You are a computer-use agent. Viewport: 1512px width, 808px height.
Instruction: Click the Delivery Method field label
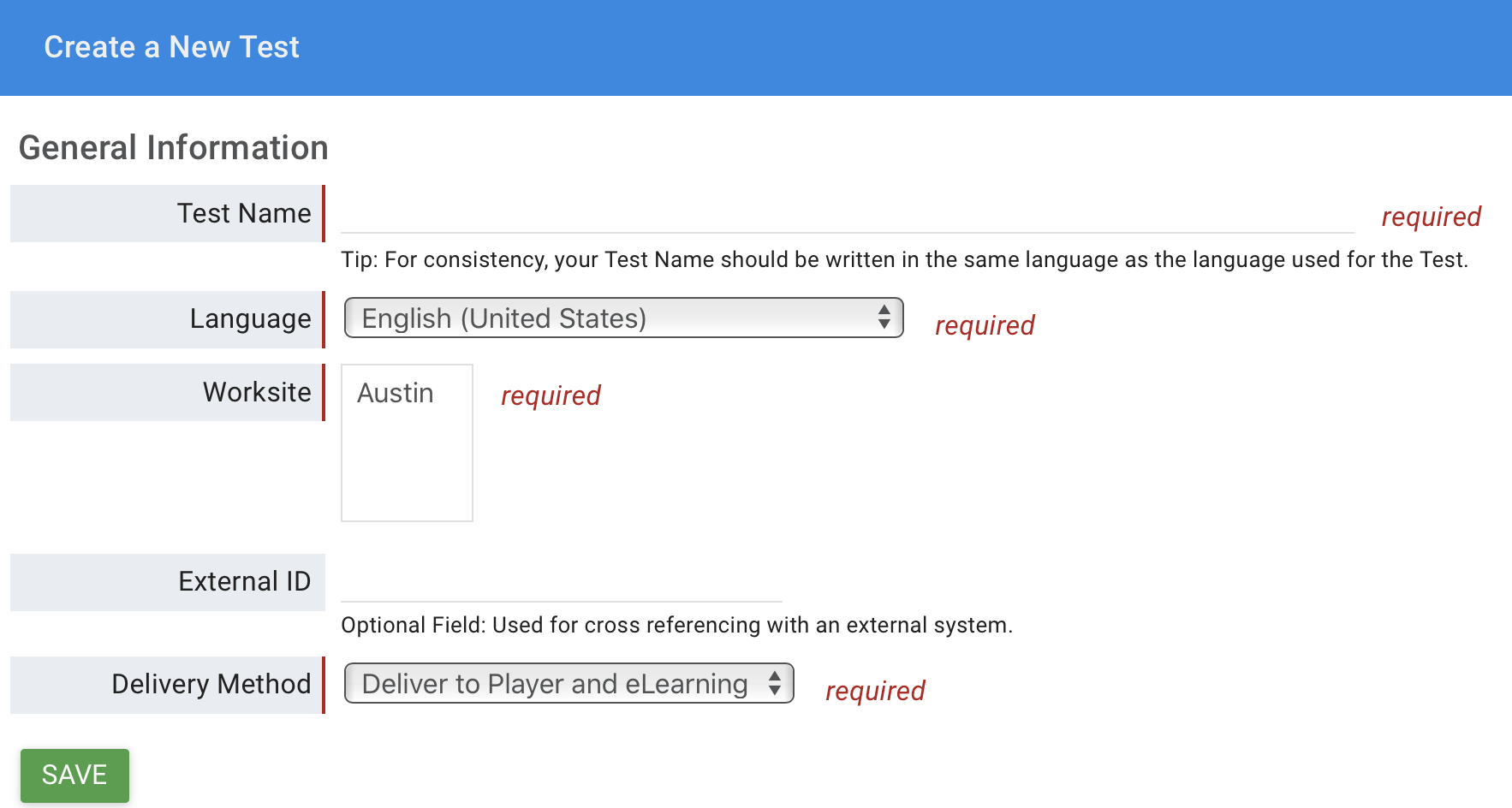pos(211,684)
